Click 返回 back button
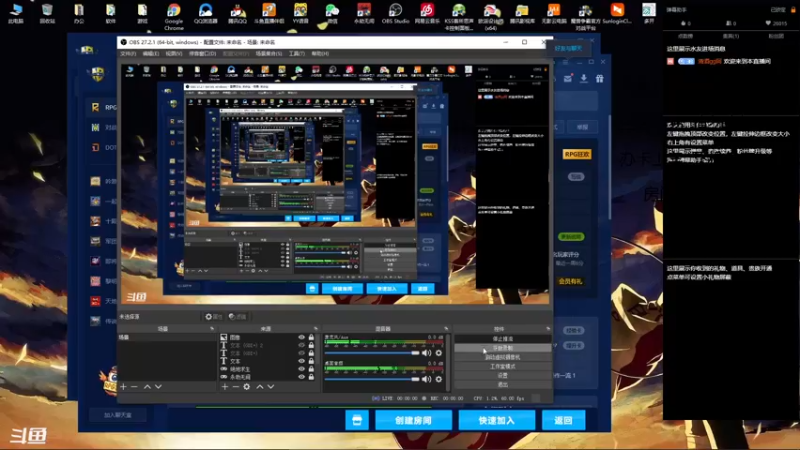Image resolution: width=800 pixels, height=450 pixels. (x=563, y=420)
